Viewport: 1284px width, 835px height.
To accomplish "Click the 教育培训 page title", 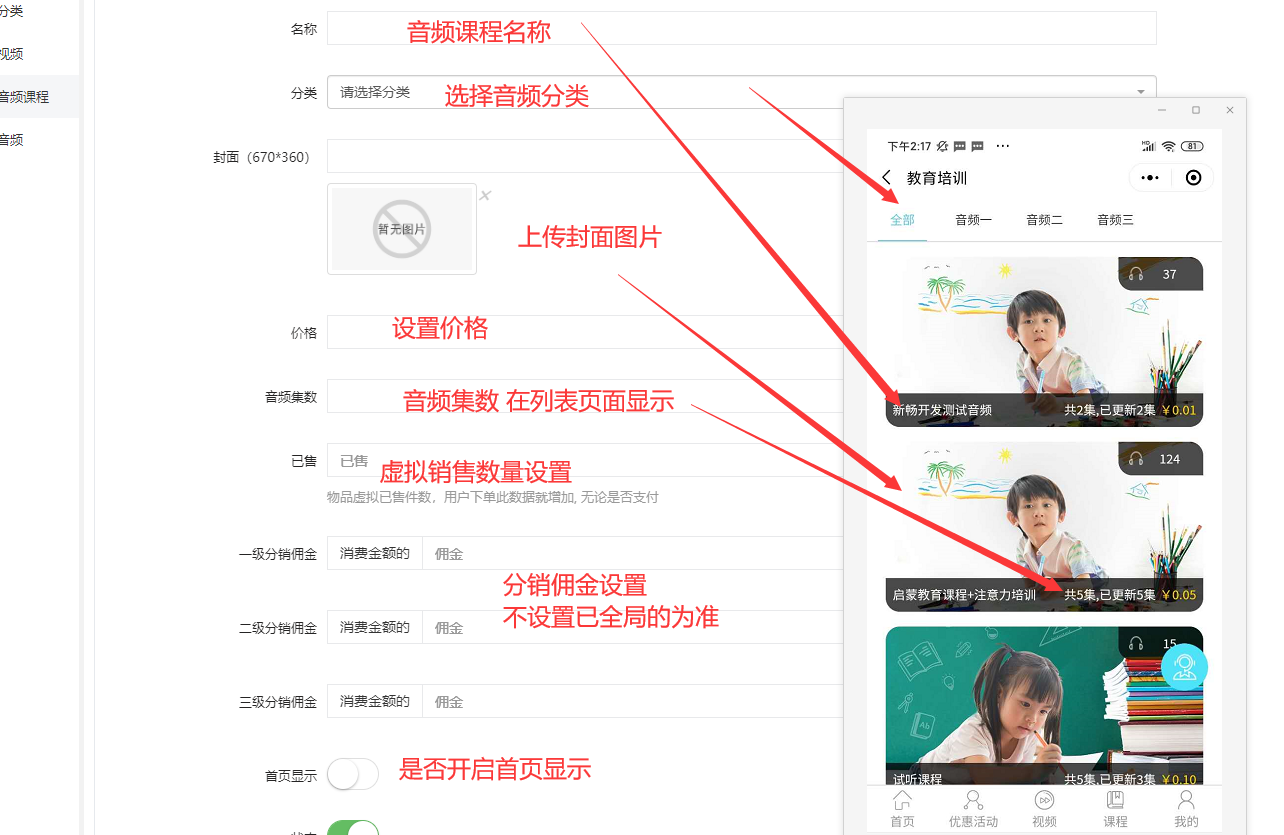I will (937, 178).
